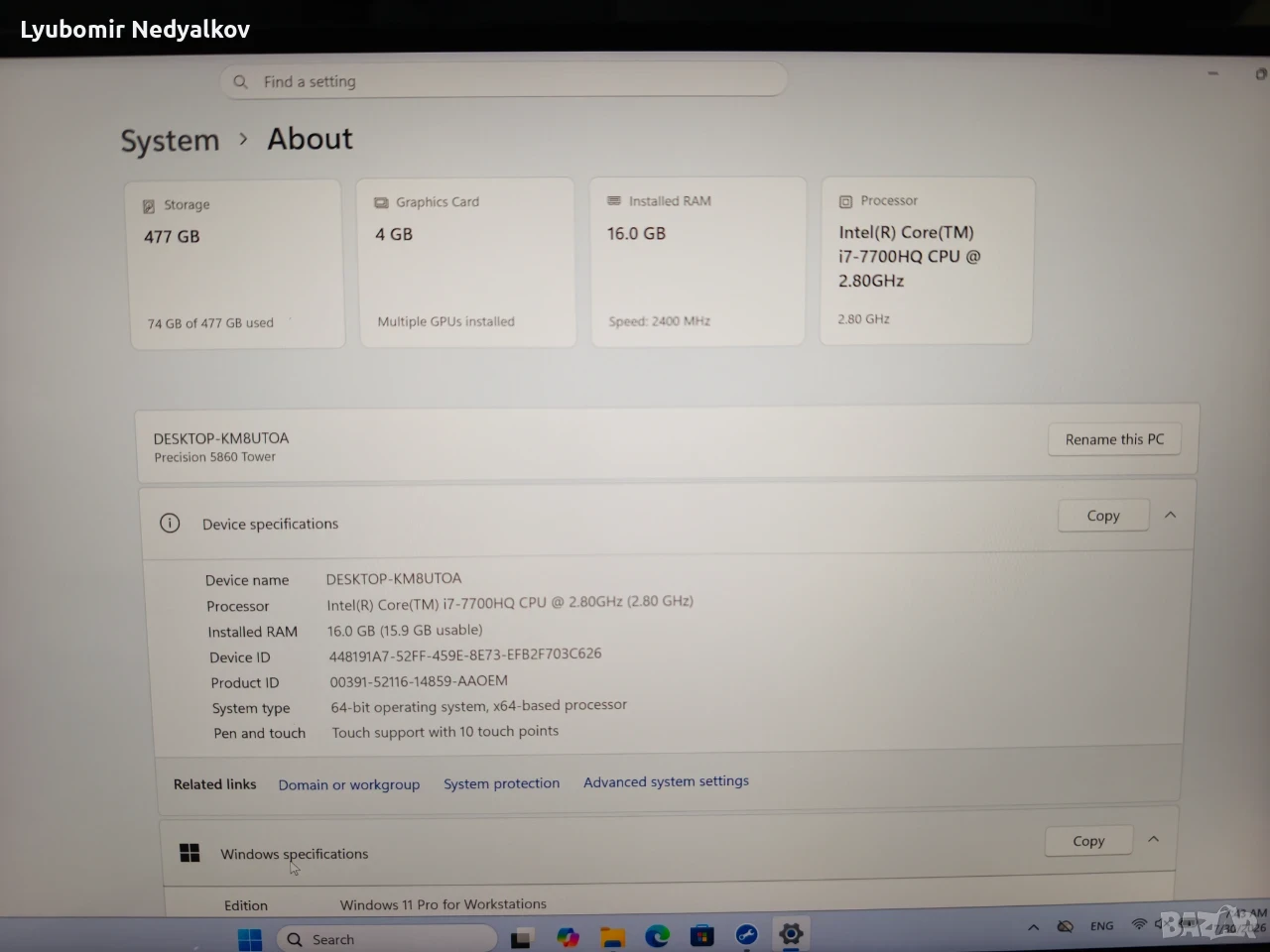Select the 64-bit operating system text
This screenshot has width=1270, height=952.
coord(479,706)
